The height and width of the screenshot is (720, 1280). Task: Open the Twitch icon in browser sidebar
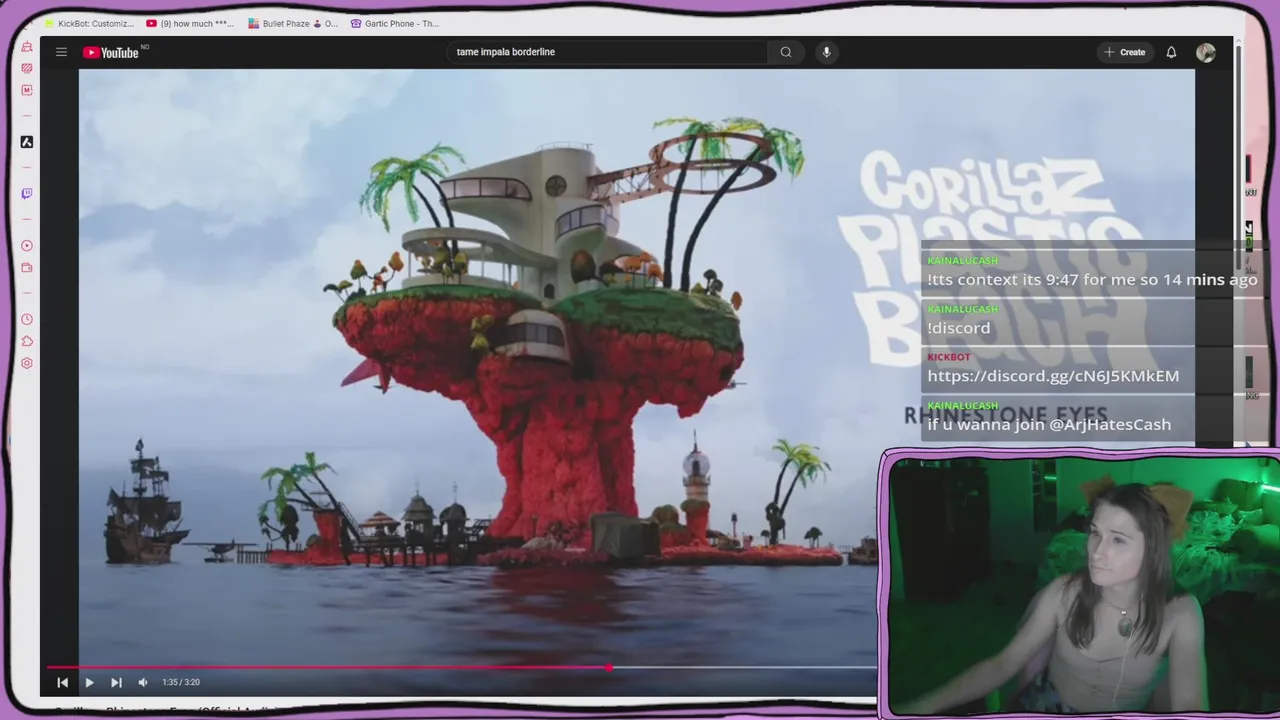[27, 193]
